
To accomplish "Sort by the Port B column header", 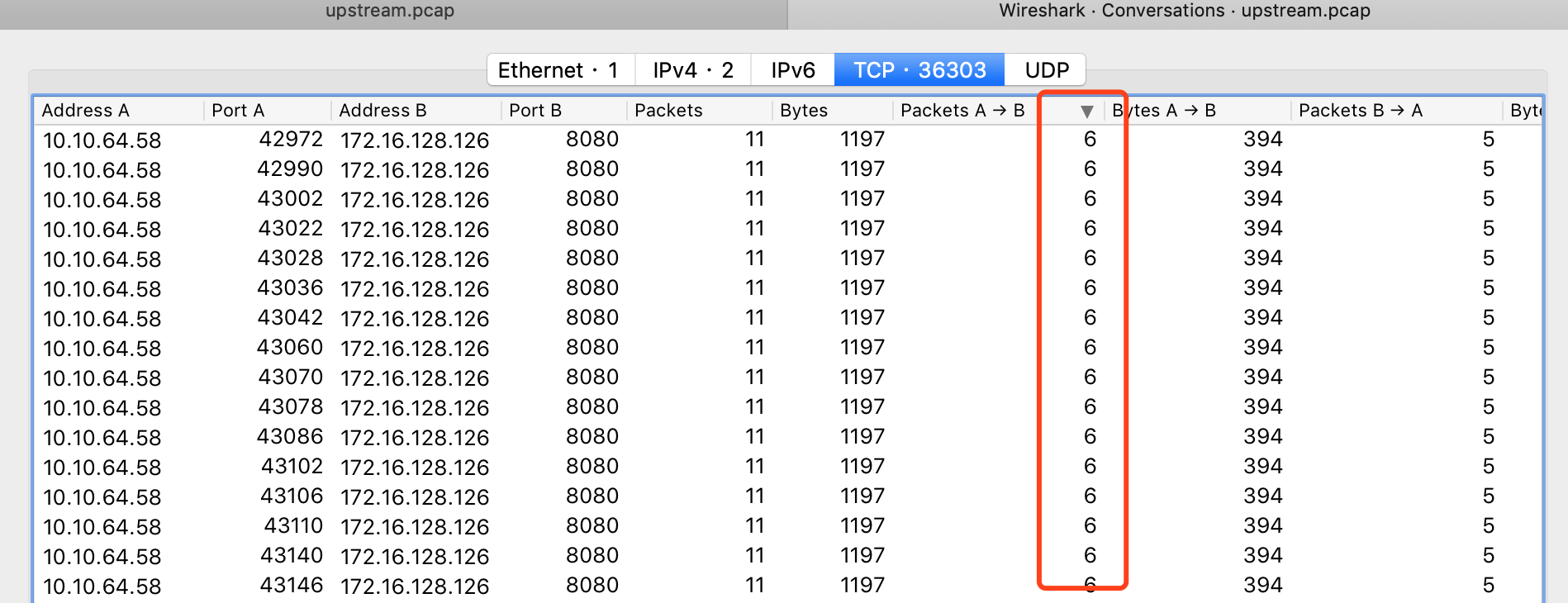I will 564,111.
